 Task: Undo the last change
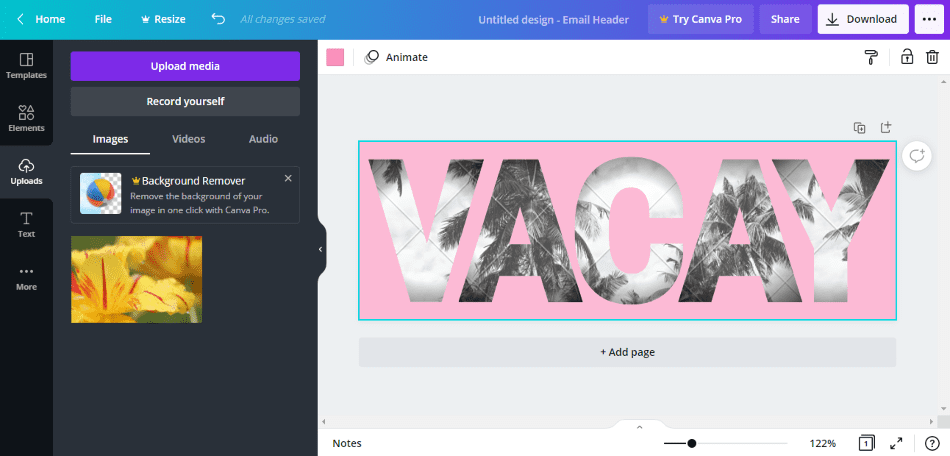pyautogui.click(x=218, y=19)
